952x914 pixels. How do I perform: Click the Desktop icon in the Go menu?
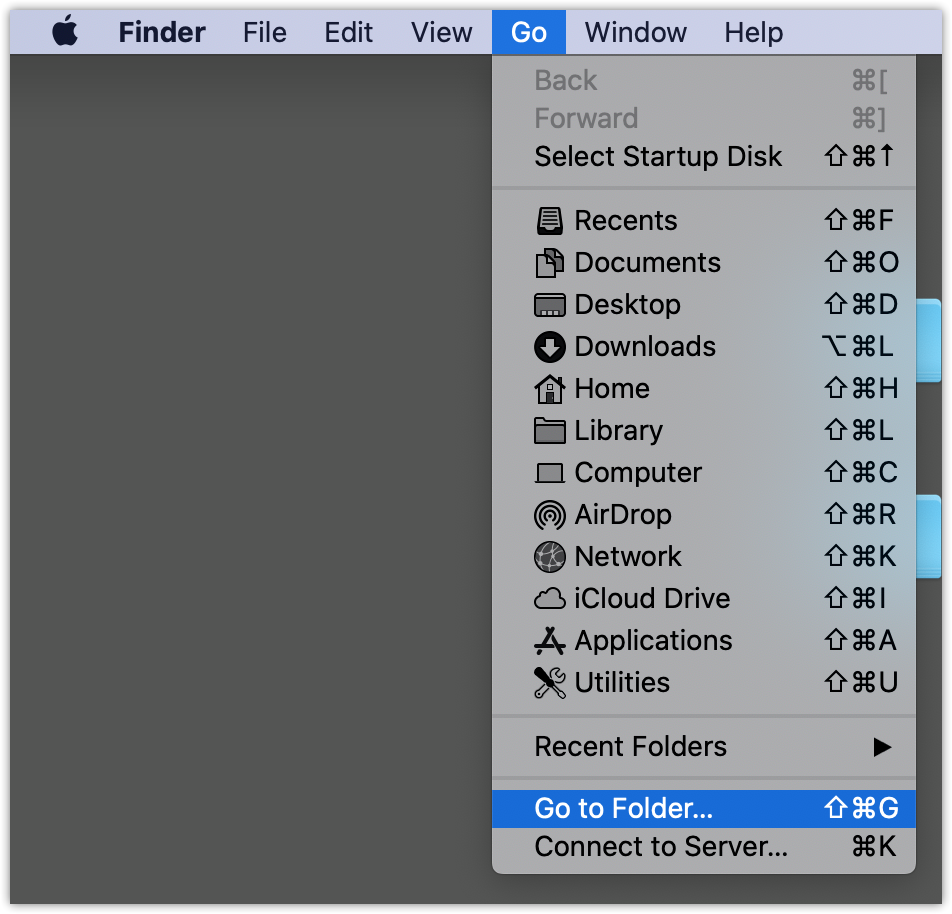click(x=550, y=305)
